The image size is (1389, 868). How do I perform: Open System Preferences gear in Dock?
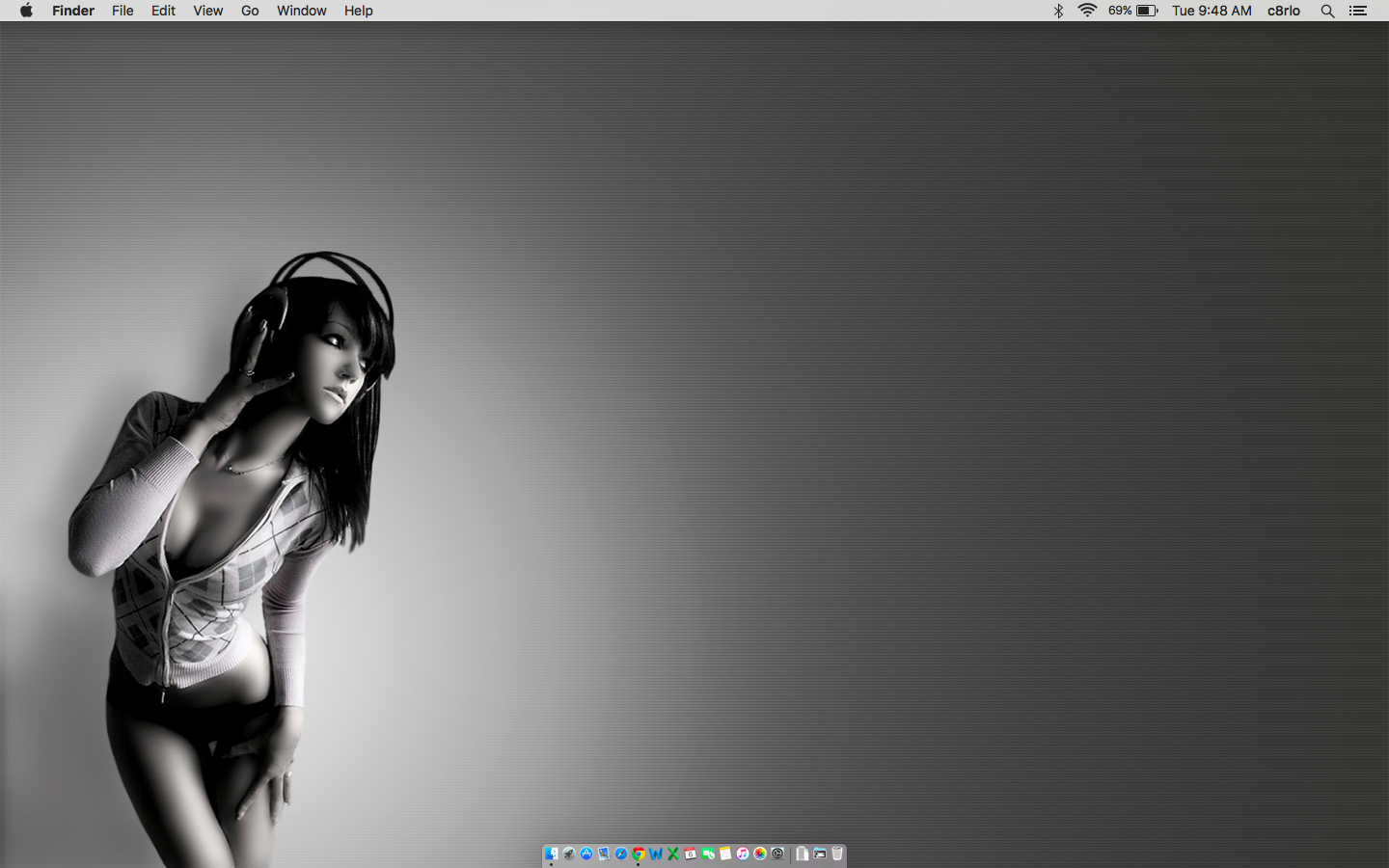777,854
